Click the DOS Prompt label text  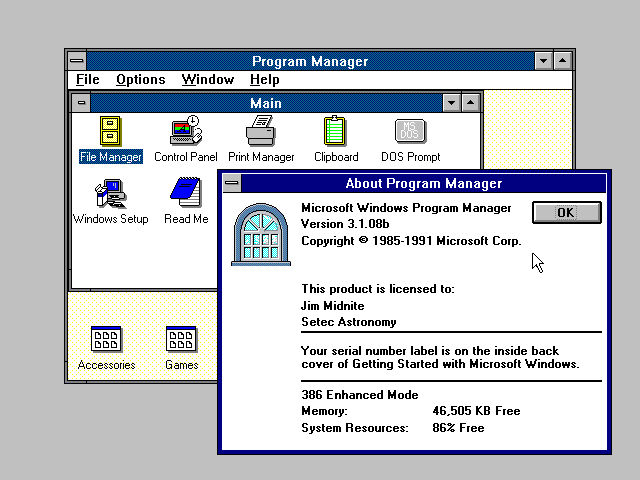[x=411, y=157]
